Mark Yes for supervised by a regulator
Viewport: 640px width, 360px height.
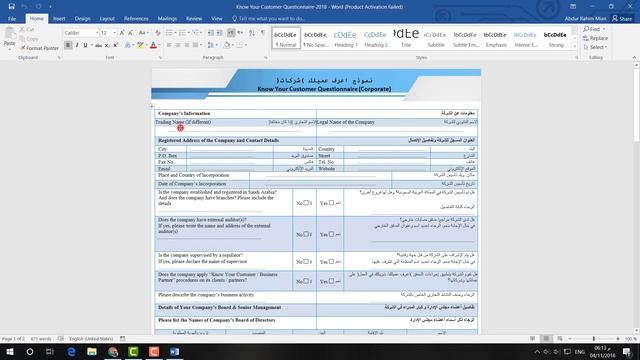(x=331, y=261)
